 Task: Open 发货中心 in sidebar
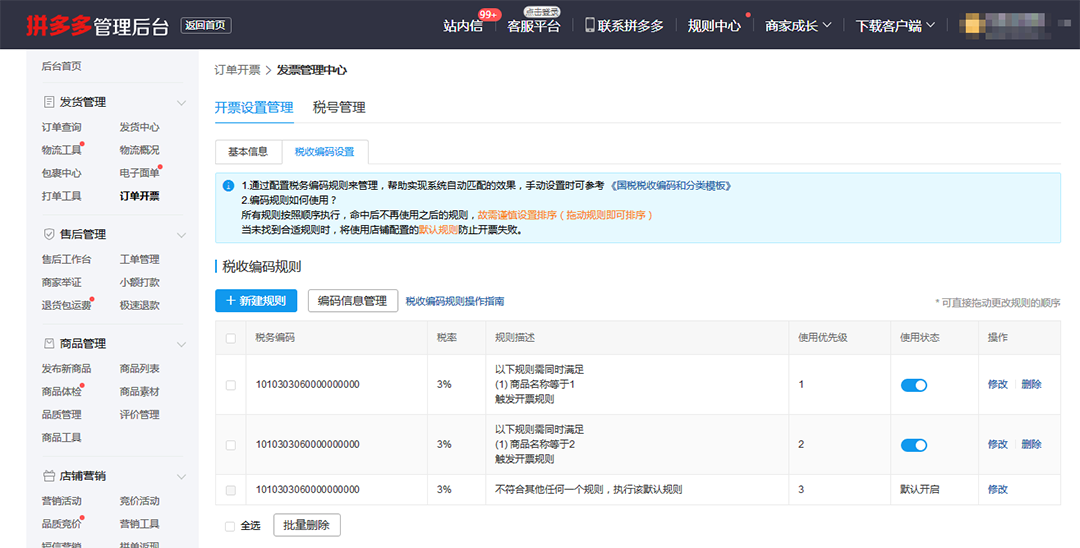tap(139, 127)
